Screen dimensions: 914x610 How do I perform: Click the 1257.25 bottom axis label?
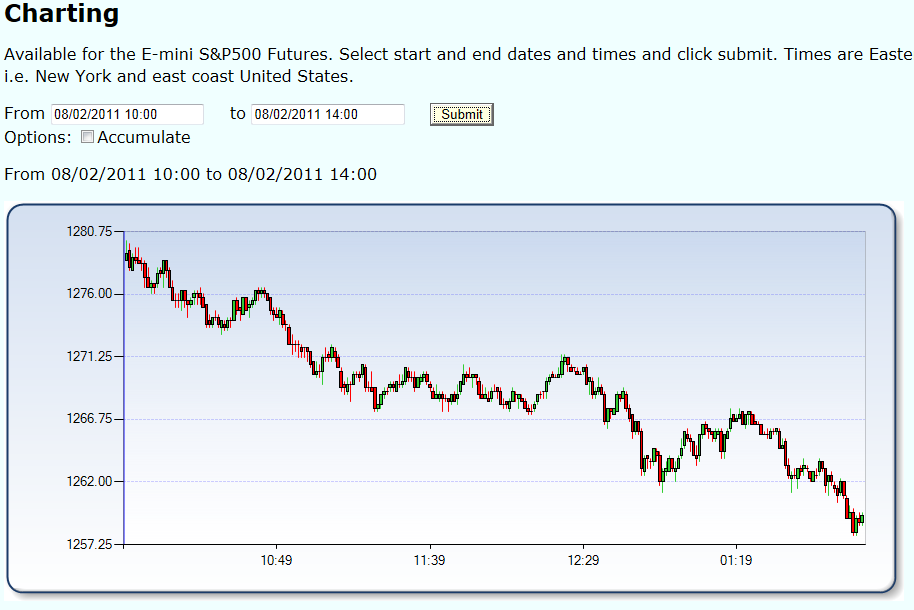pyautogui.click(x=89, y=544)
